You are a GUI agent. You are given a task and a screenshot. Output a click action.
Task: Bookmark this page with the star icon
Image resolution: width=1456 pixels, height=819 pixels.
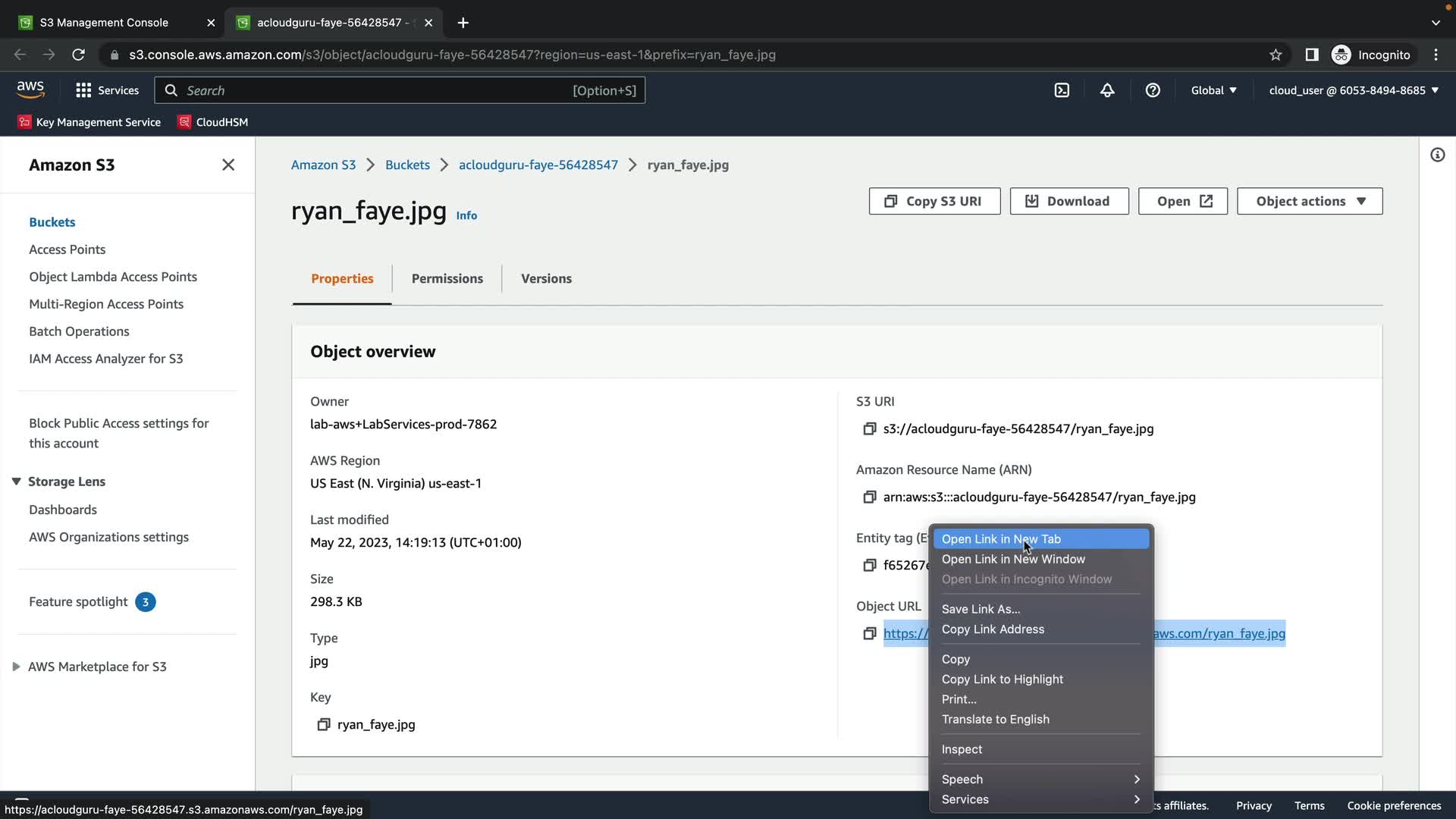tap(1276, 55)
